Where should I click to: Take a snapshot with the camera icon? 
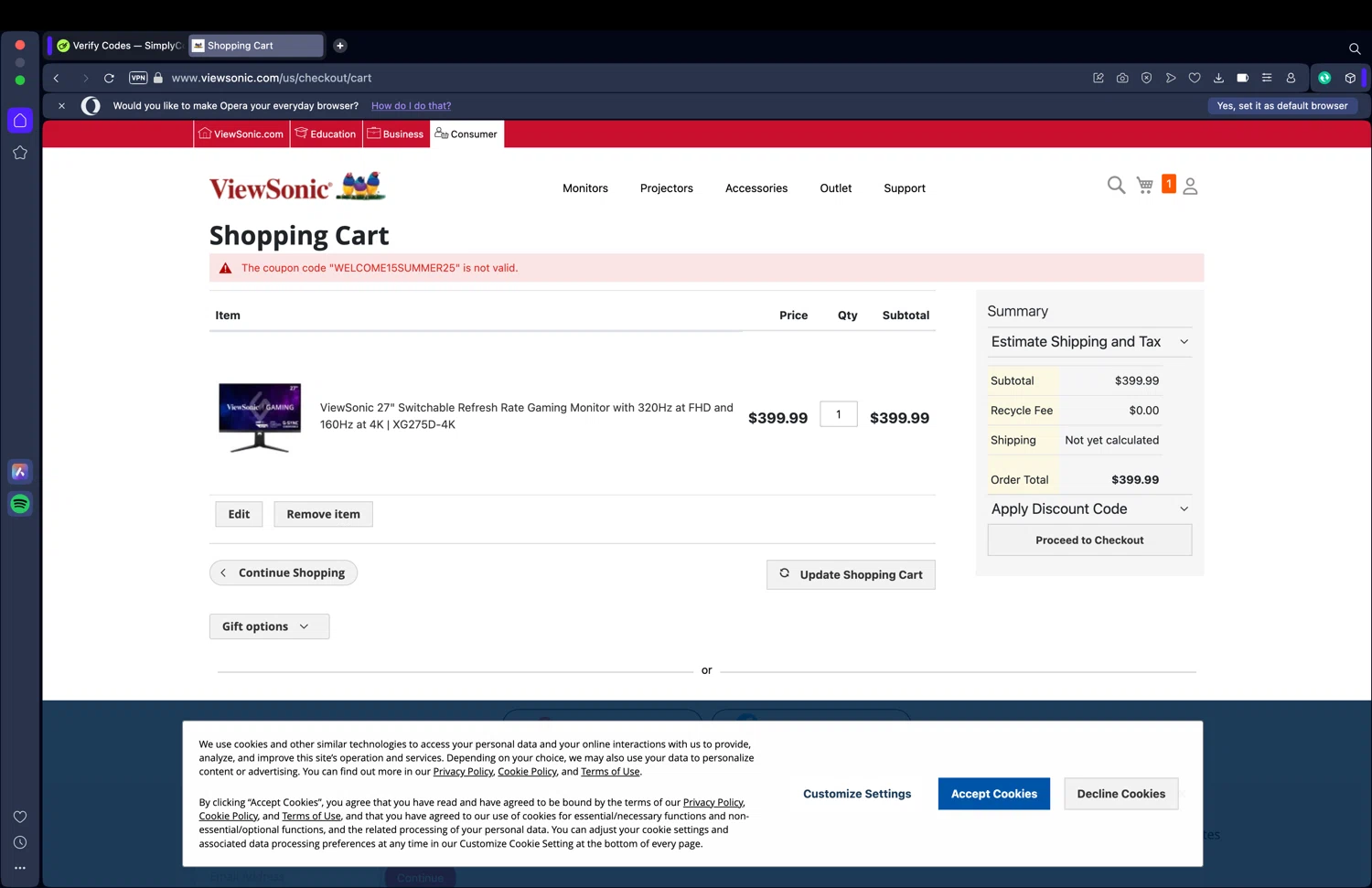(x=1122, y=78)
